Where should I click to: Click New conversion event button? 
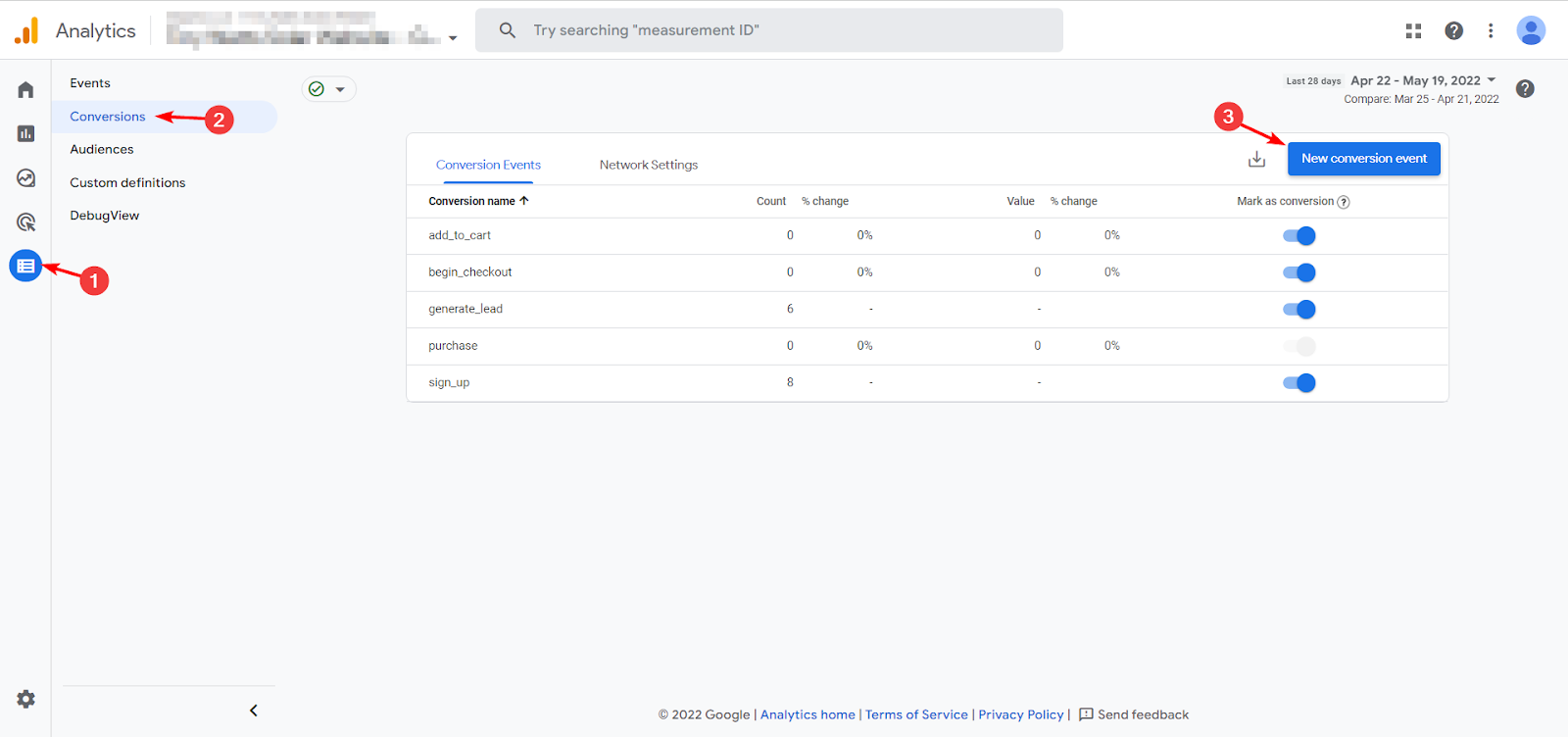[1363, 159]
